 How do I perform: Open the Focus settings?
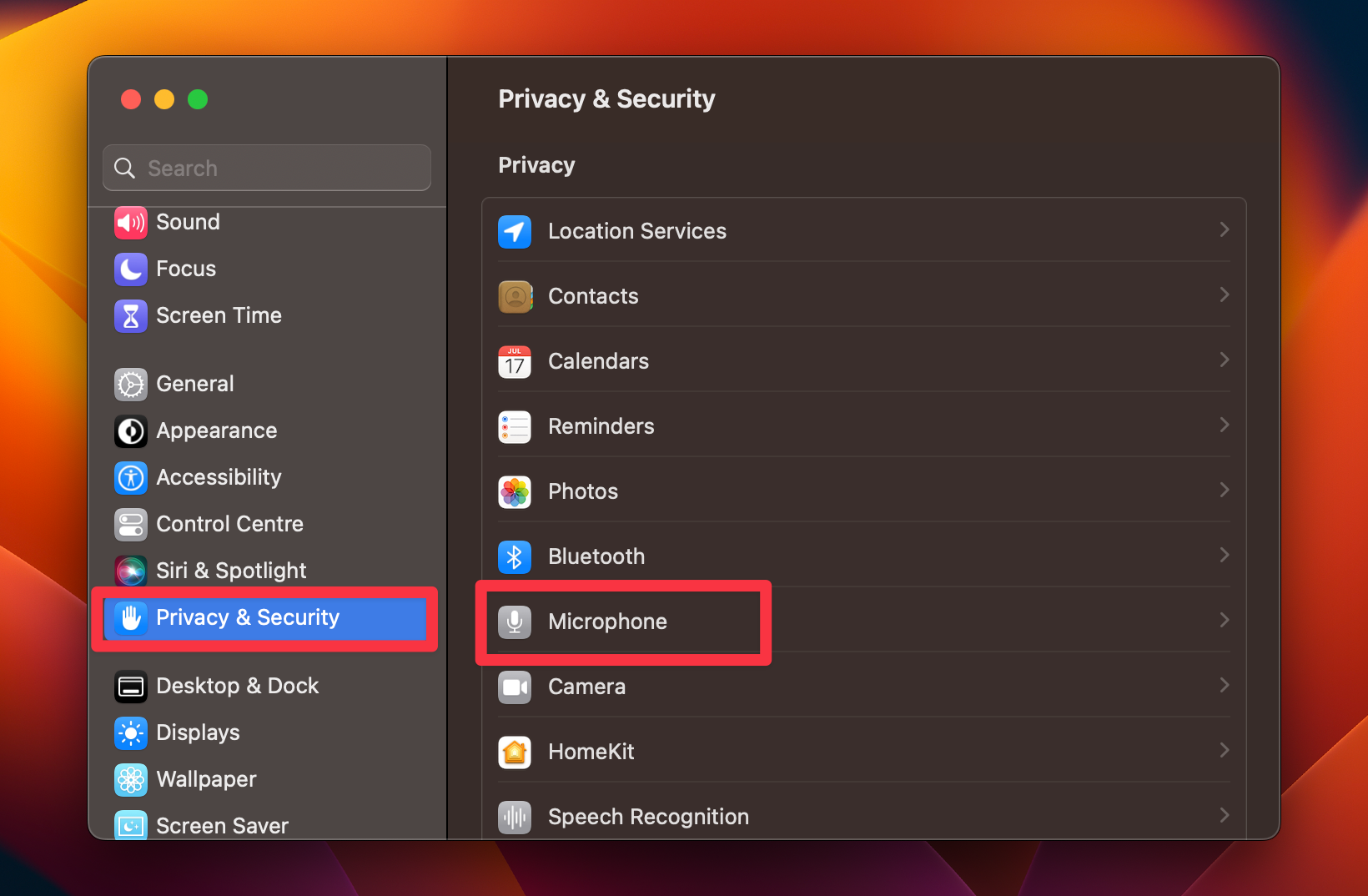tap(185, 269)
